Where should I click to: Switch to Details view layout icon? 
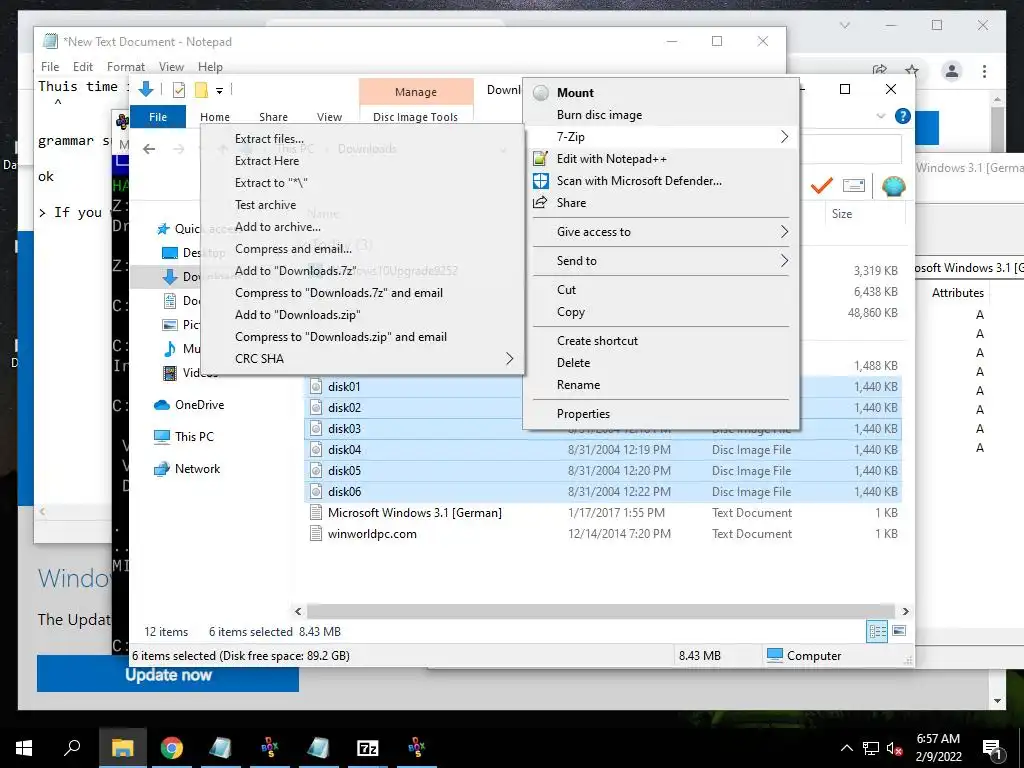coord(877,632)
